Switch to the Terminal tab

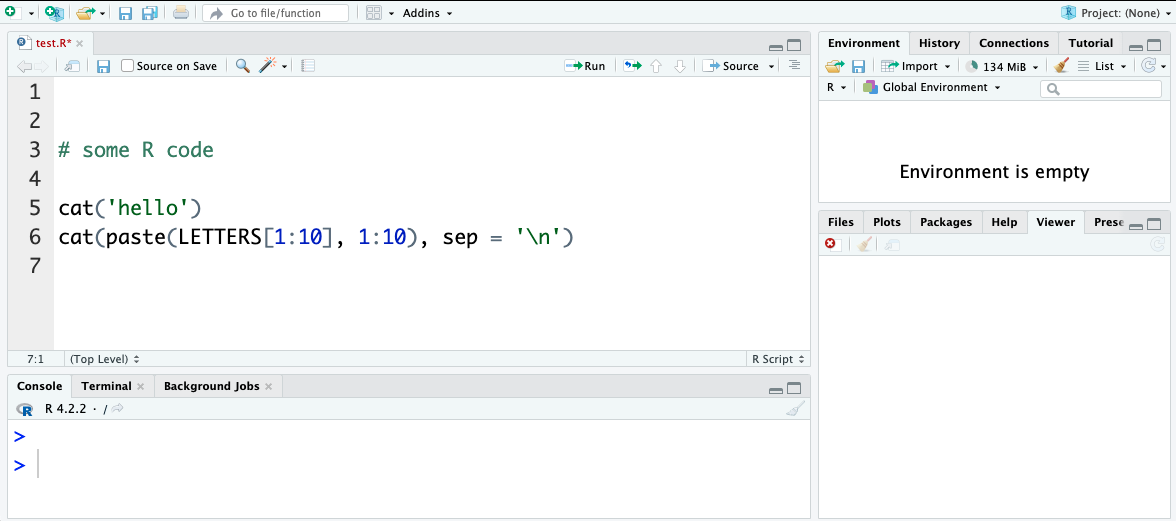(x=106, y=386)
